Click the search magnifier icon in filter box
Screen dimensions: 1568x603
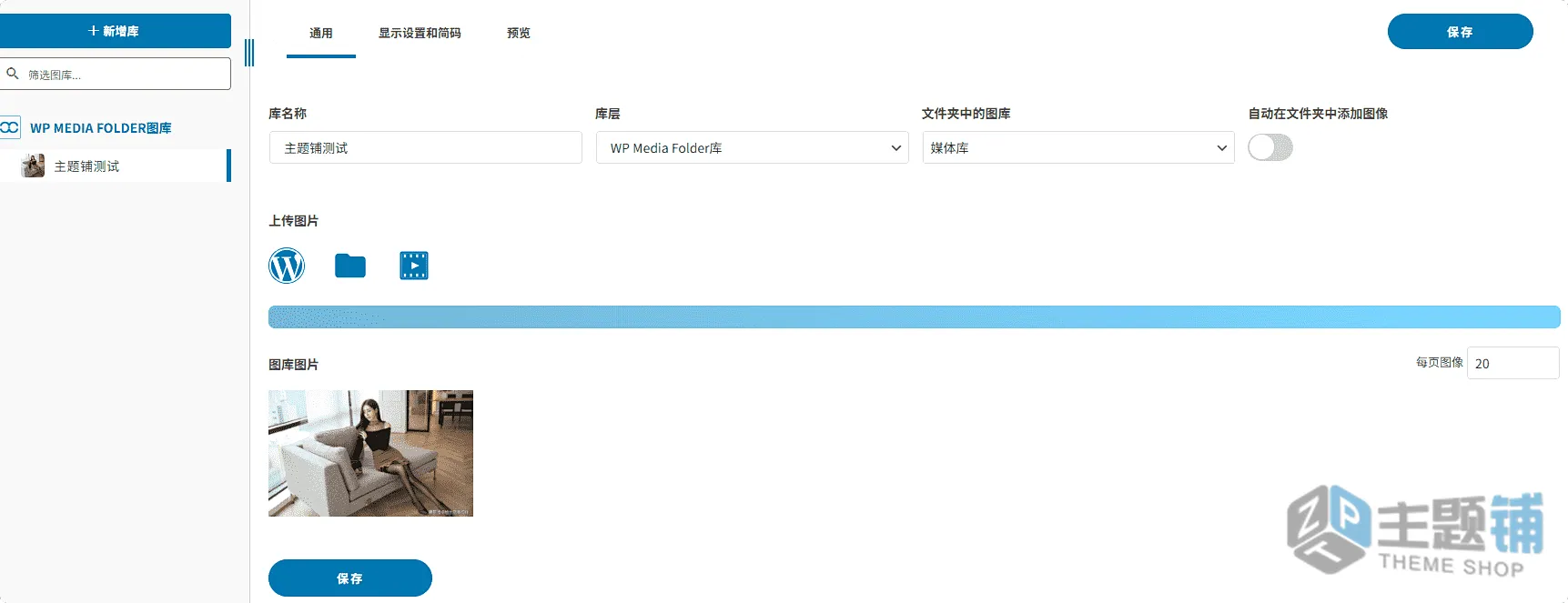tap(13, 74)
